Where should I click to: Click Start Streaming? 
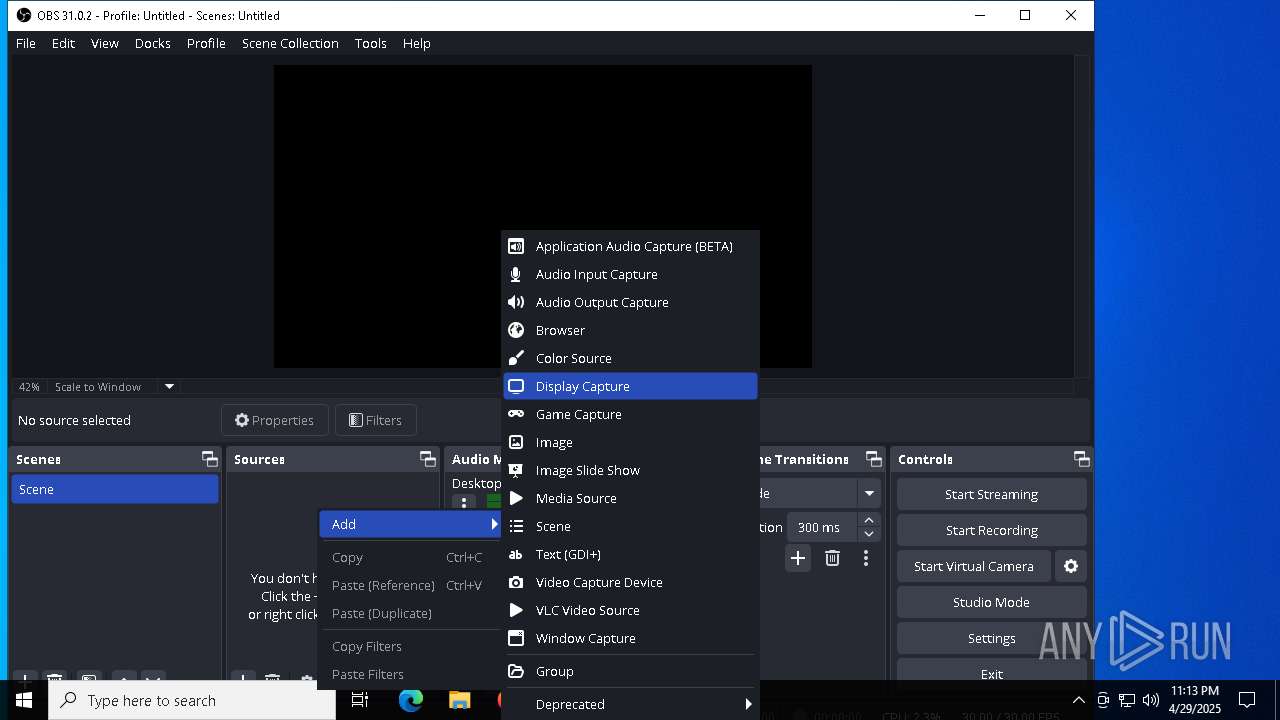coord(991,494)
